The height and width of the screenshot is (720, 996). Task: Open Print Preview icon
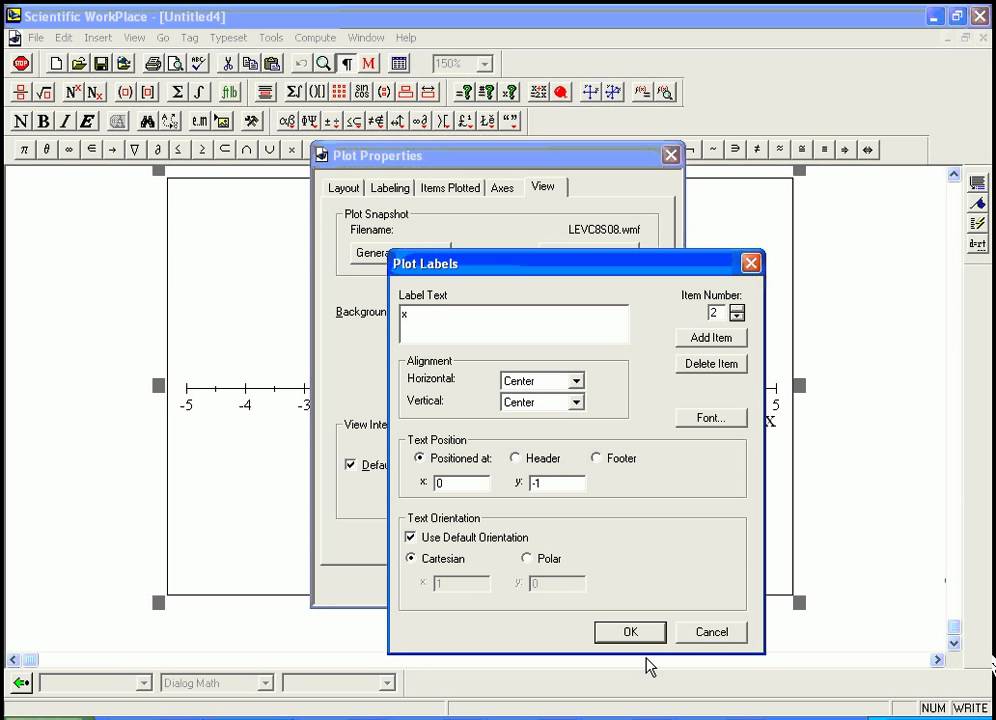click(175, 64)
